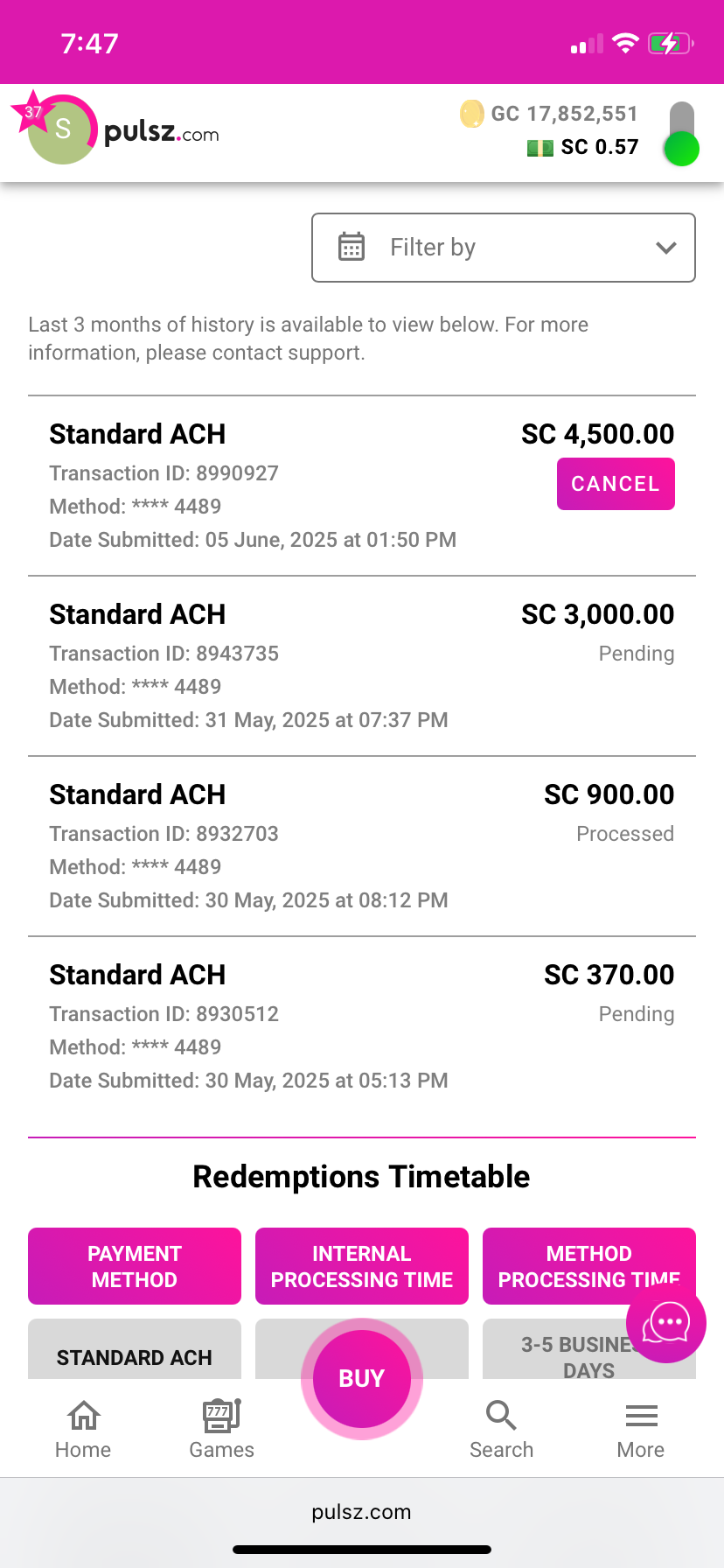This screenshot has height=1568, width=724.
Task: Open the user profile avatar
Action: (x=61, y=131)
